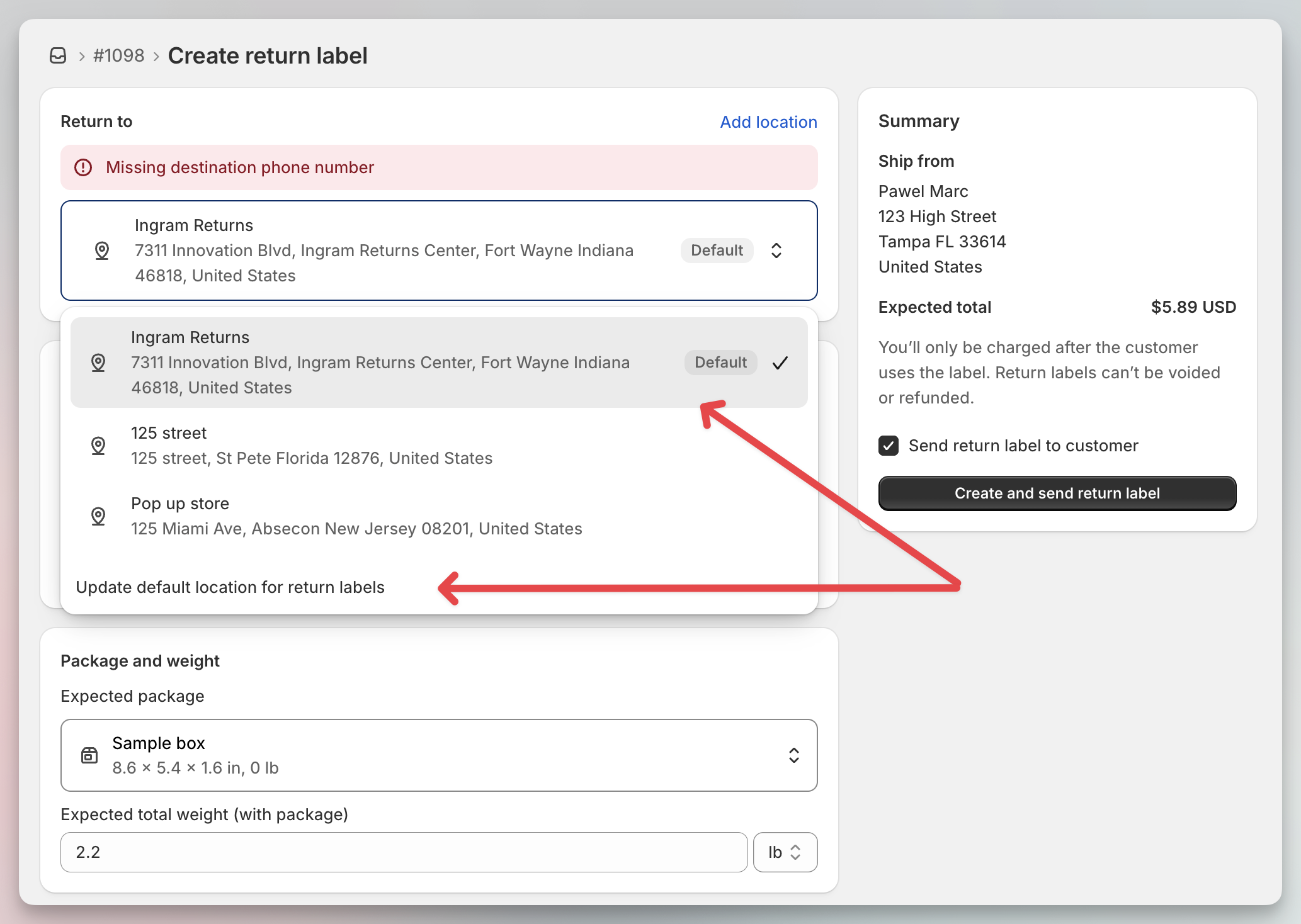Click the package box icon in the Expected package field
This screenshot has height=924, width=1301.
pos(89,755)
